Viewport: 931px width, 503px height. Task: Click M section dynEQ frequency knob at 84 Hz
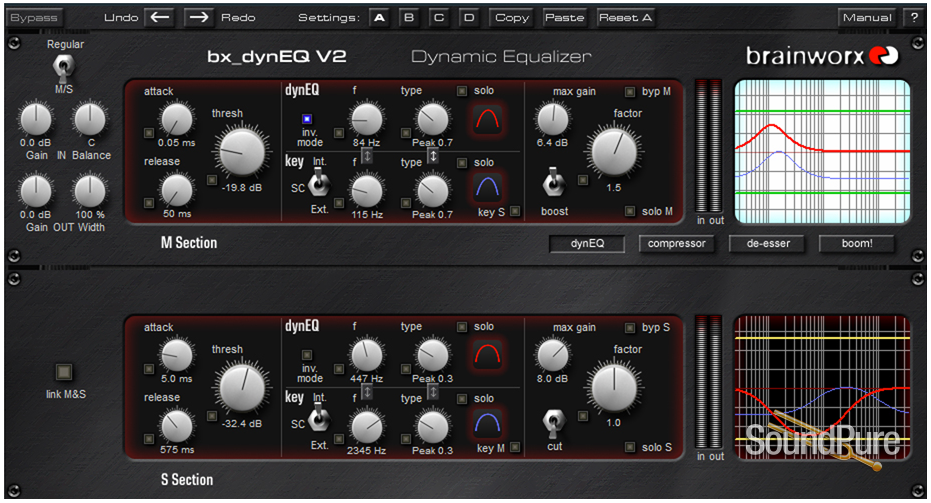[366, 119]
